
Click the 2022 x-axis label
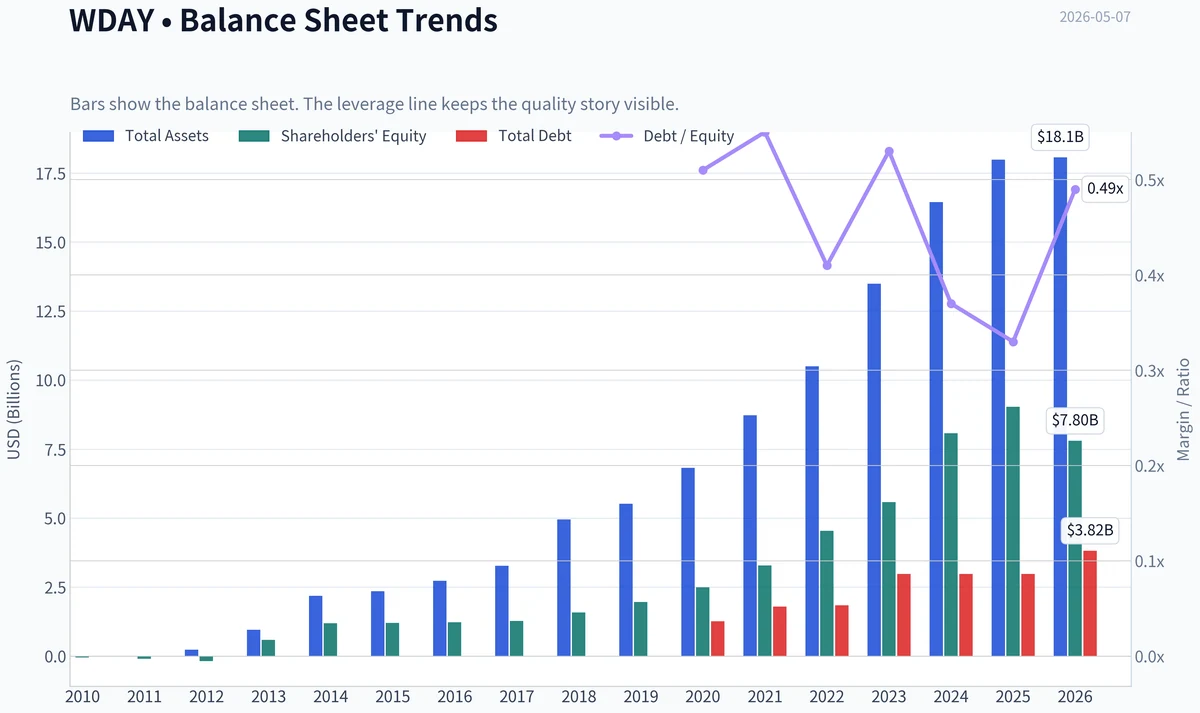coord(828,695)
